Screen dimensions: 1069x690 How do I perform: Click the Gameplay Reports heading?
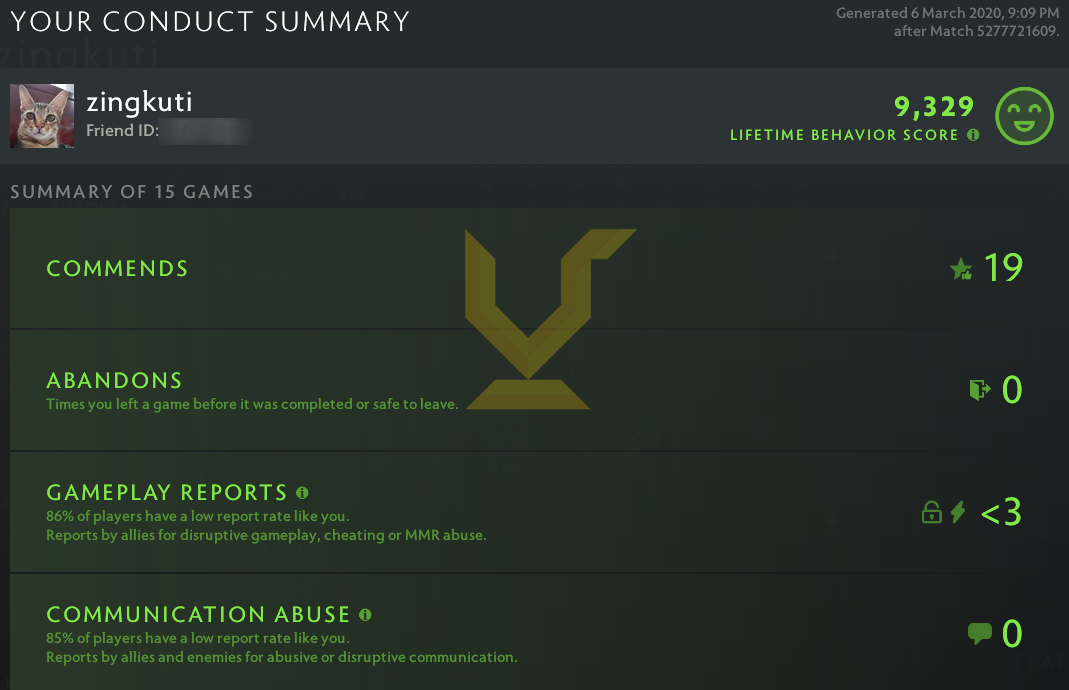click(x=167, y=492)
